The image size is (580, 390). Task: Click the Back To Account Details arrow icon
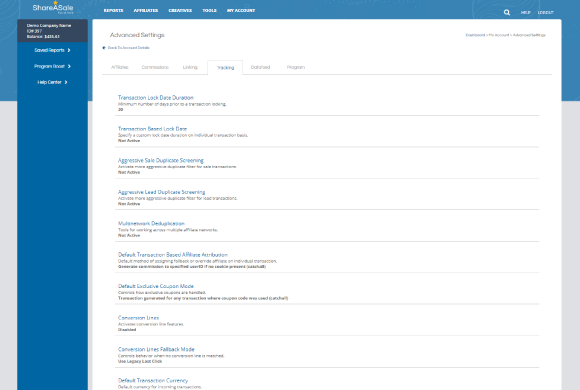[104, 48]
